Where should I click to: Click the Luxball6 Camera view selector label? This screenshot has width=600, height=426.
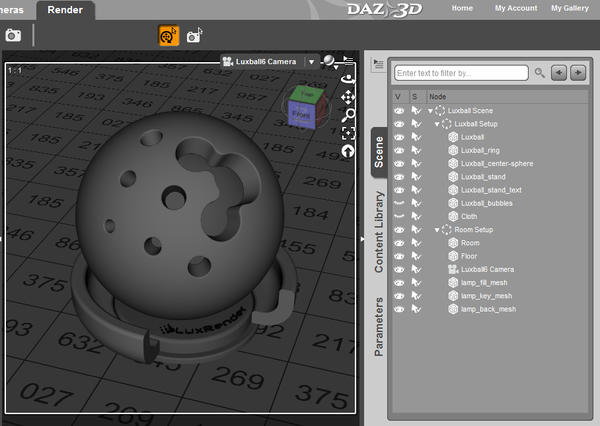tap(266, 62)
